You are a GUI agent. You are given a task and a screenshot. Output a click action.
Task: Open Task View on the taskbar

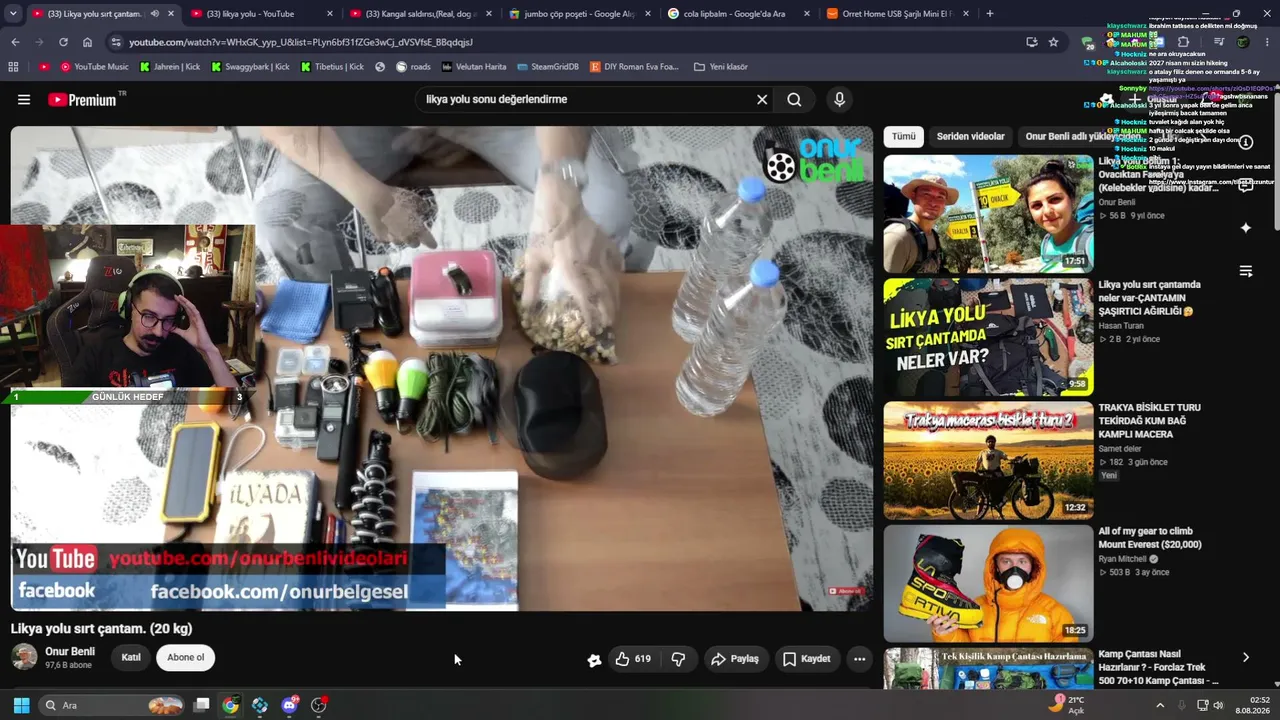(201, 705)
